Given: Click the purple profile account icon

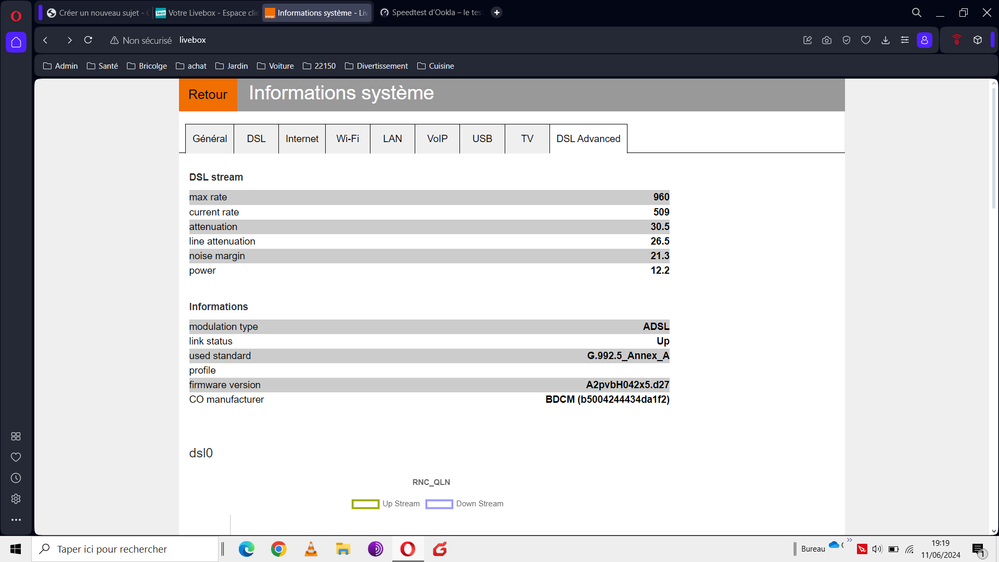Looking at the screenshot, I should [x=925, y=40].
